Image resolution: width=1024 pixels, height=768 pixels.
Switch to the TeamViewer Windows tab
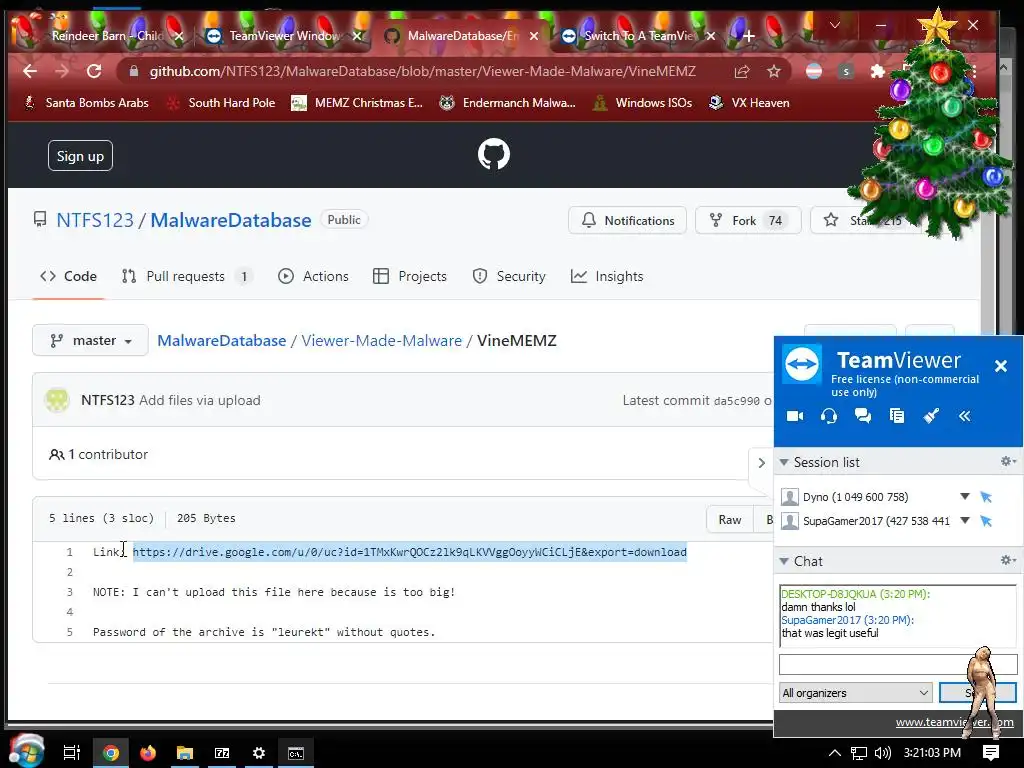pos(284,36)
